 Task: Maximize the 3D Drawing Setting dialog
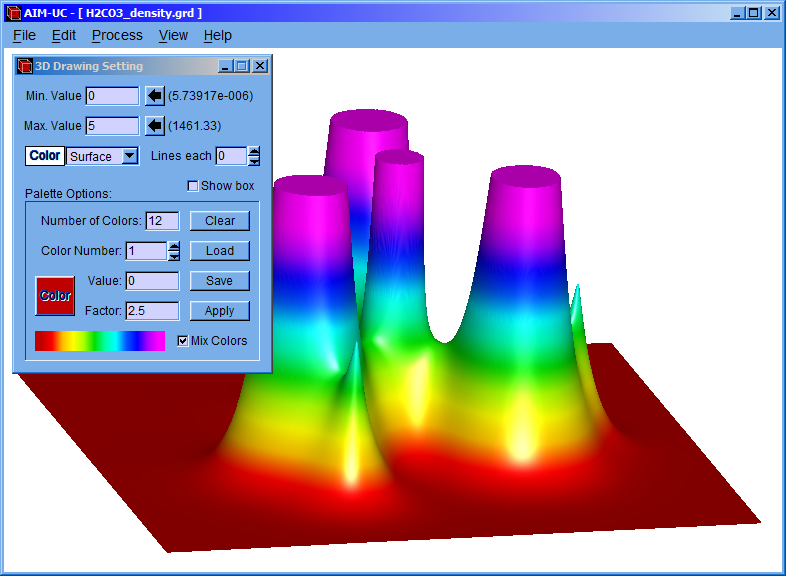(242, 66)
